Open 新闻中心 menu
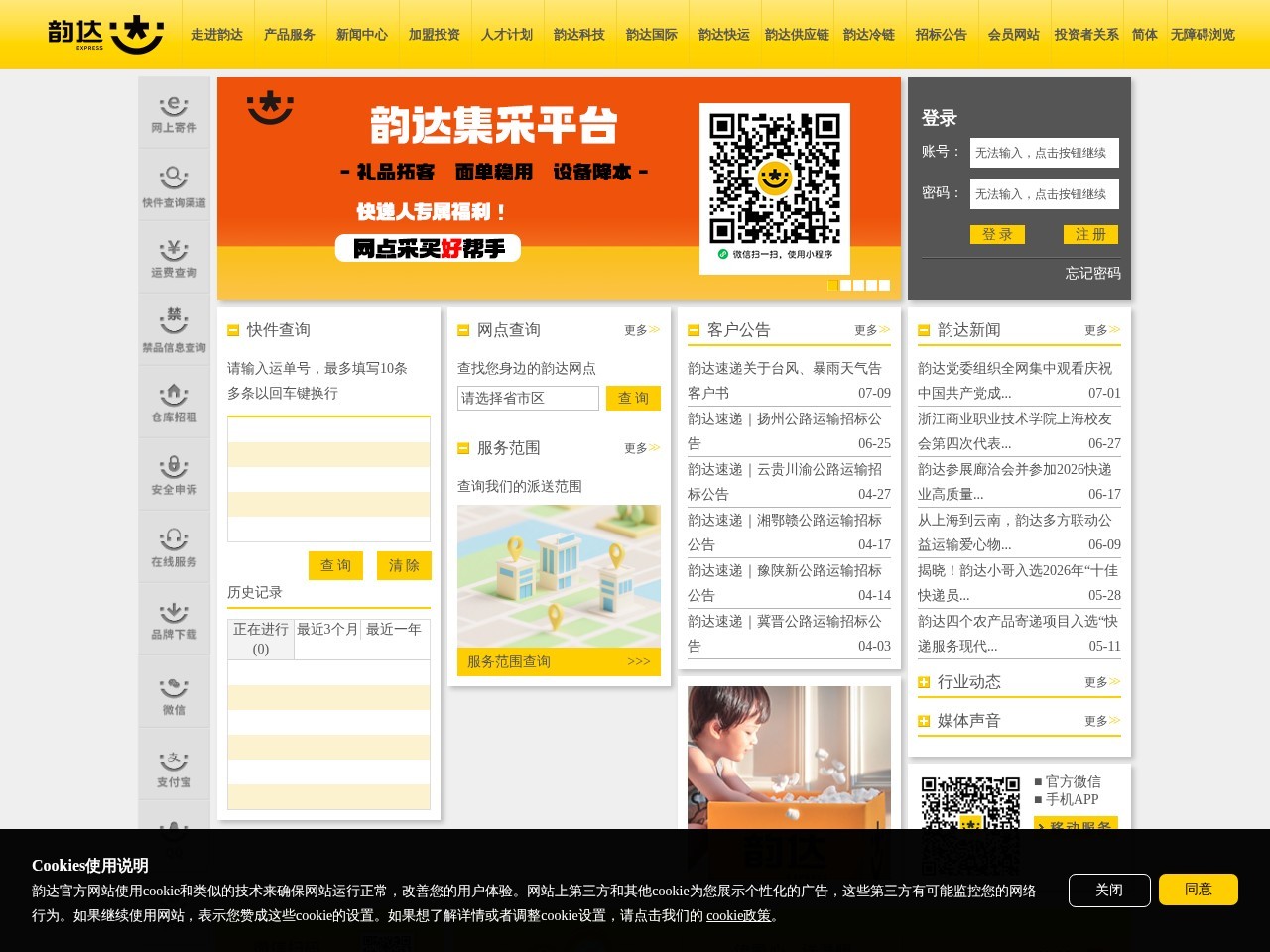 (362, 35)
